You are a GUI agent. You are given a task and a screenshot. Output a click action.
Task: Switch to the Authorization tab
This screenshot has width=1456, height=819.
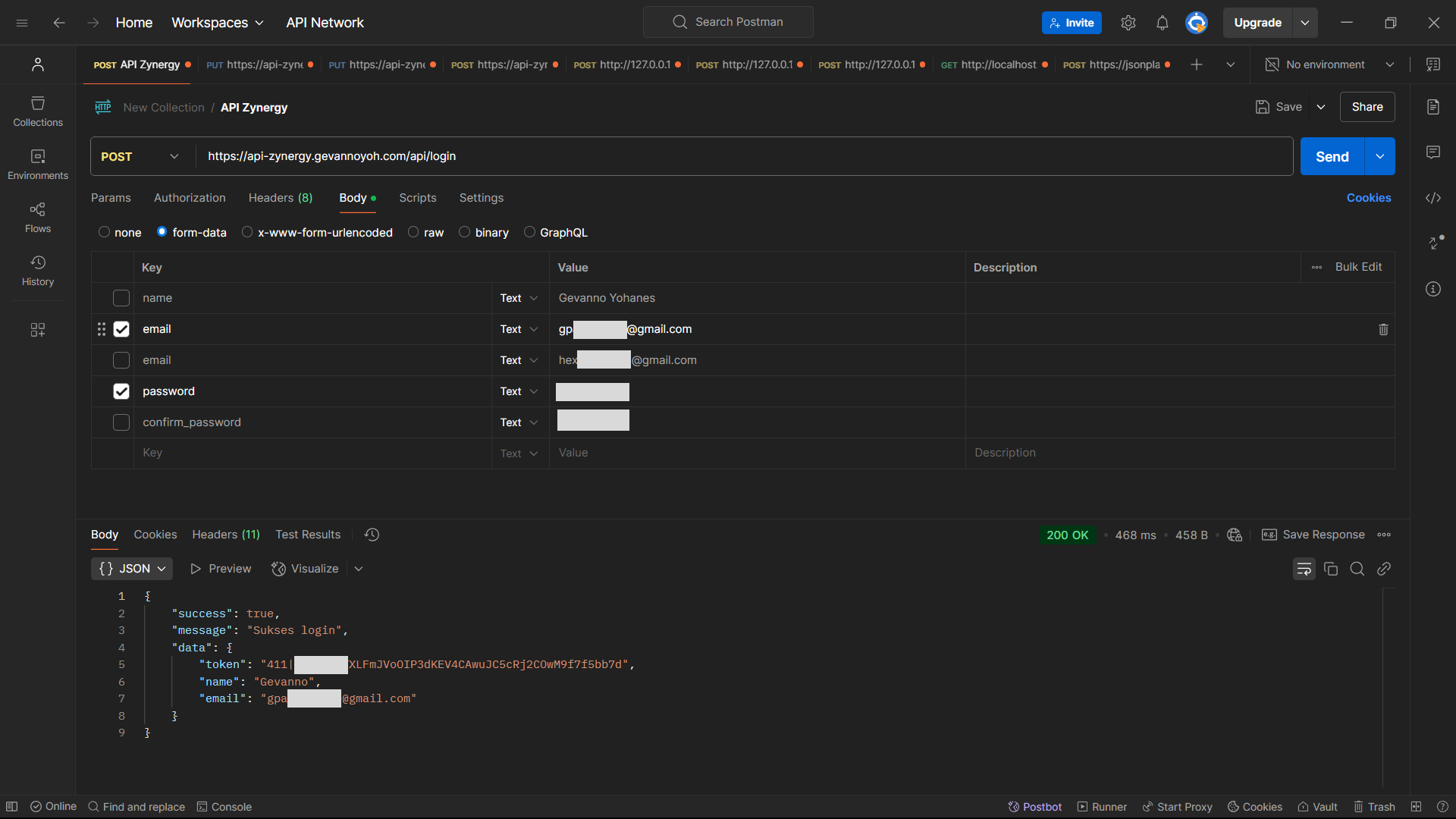coord(190,198)
